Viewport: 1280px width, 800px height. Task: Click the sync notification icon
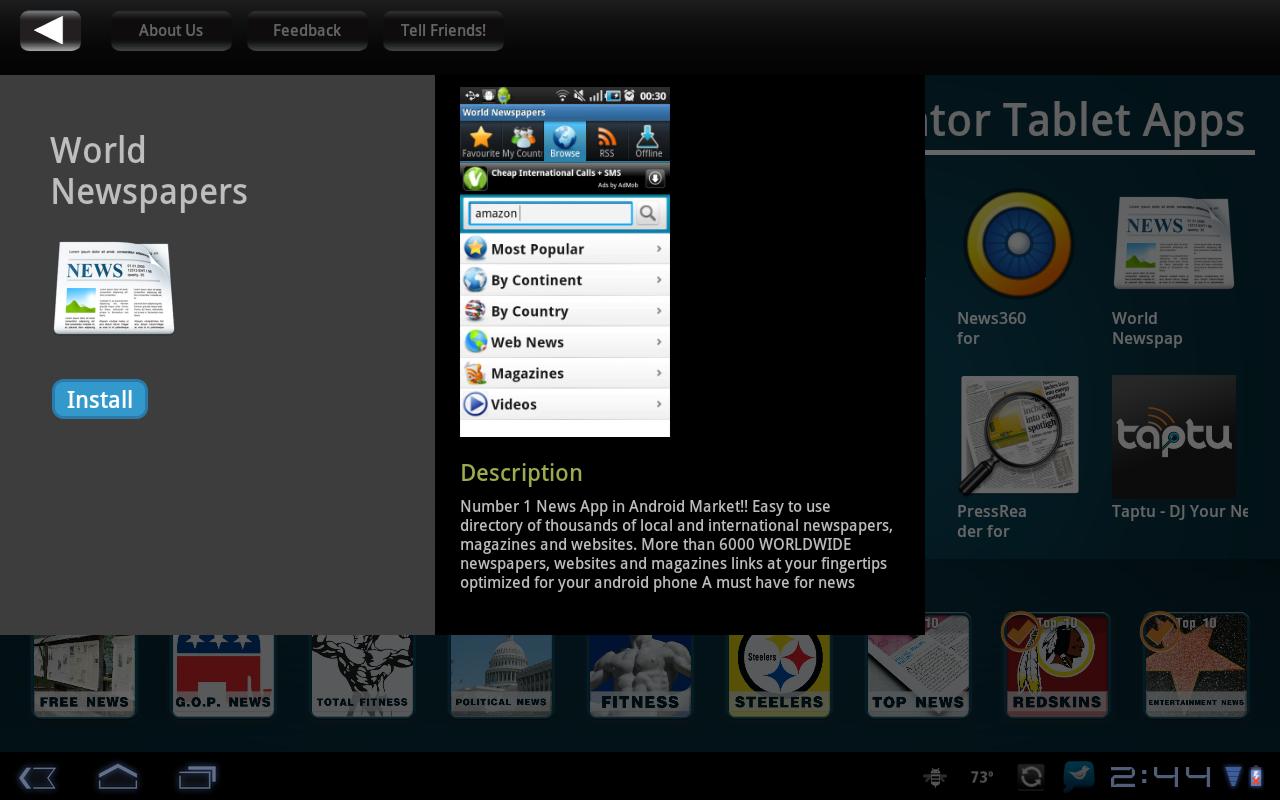tap(1031, 777)
